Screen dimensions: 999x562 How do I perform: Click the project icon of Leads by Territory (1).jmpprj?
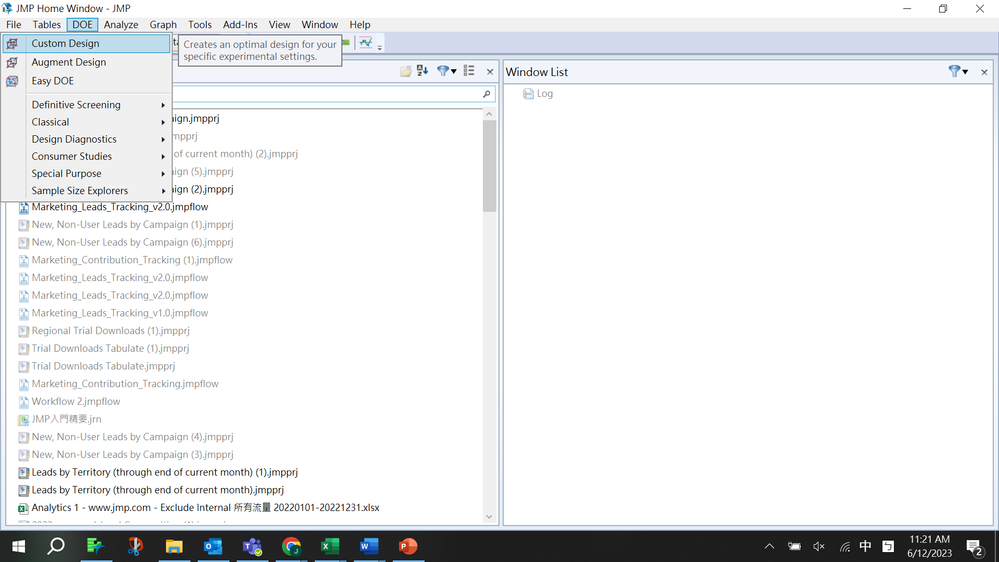[24, 473]
